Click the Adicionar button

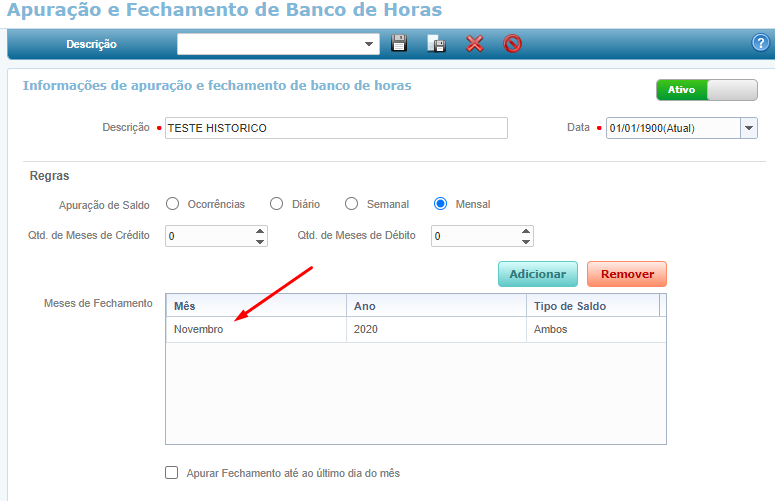pyautogui.click(x=537, y=274)
